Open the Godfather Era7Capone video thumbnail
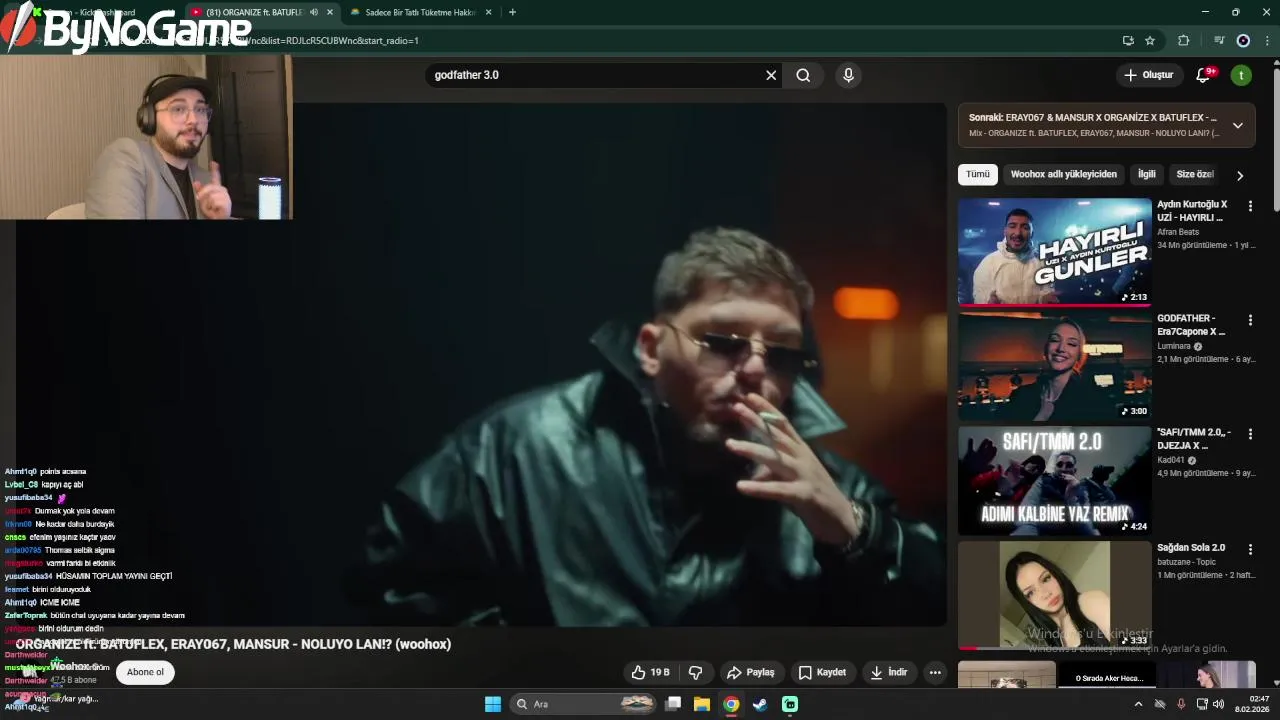 (x=1054, y=366)
